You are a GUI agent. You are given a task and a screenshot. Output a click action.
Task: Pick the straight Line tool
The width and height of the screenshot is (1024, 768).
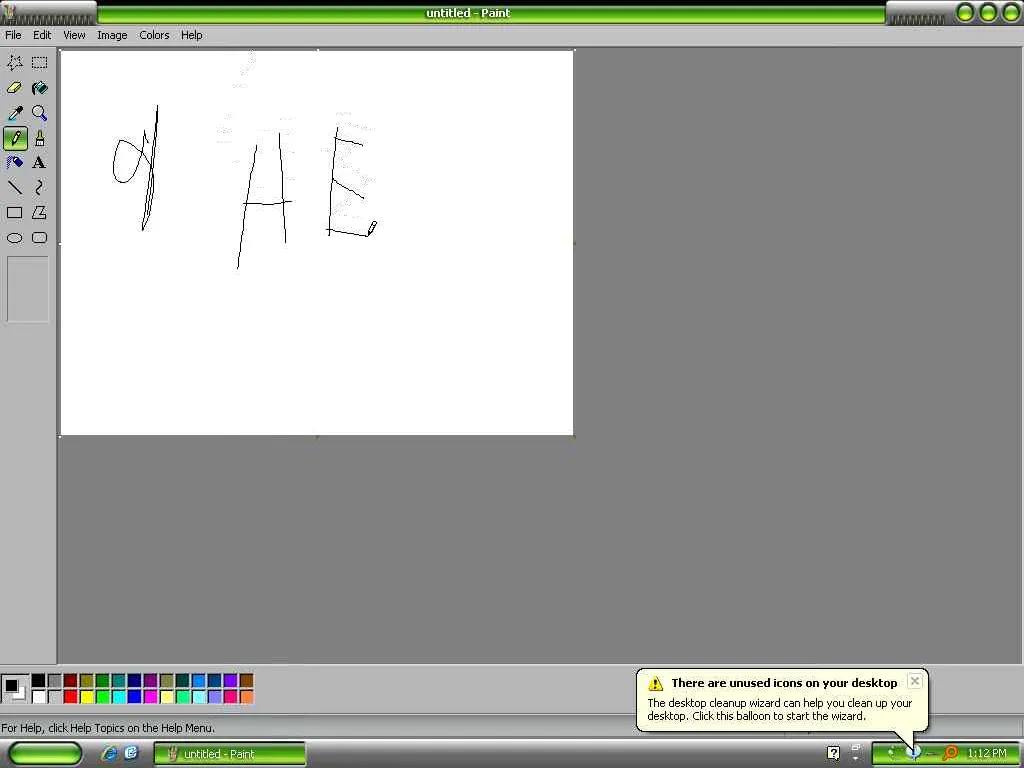click(x=14, y=188)
